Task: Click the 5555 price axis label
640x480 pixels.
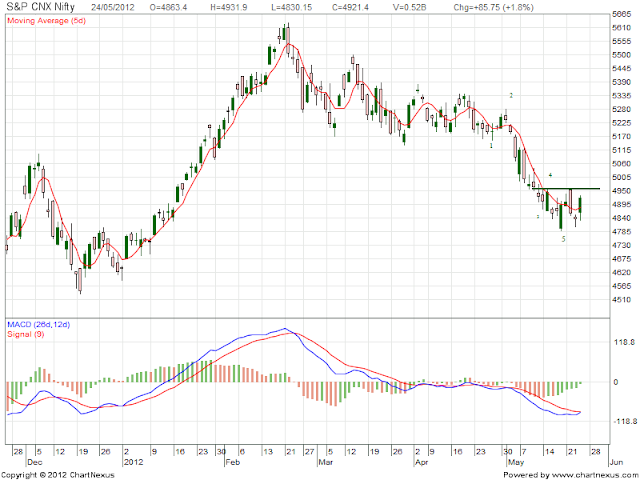Action: pyautogui.click(x=622, y=41)
